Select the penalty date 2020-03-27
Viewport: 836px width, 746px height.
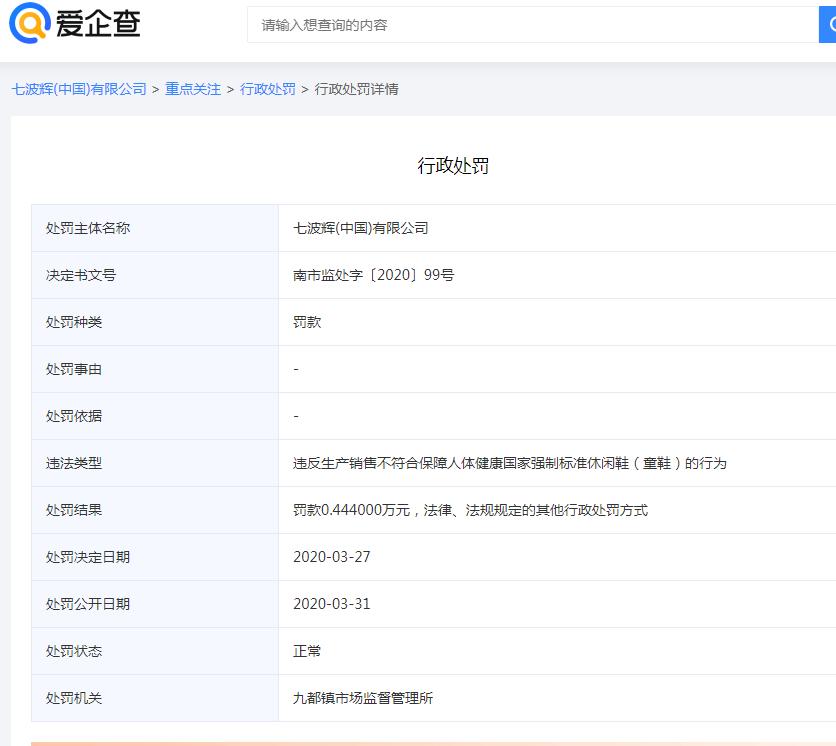(330, 557)
